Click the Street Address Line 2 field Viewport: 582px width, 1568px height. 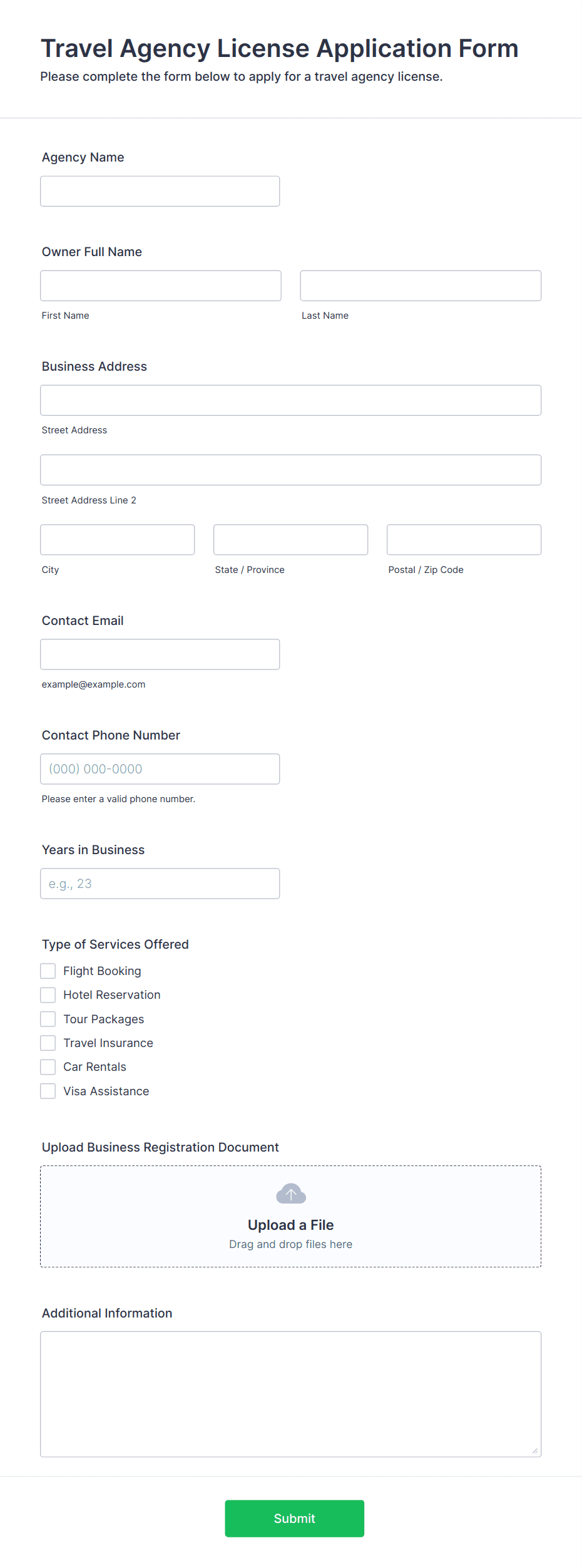291,470
